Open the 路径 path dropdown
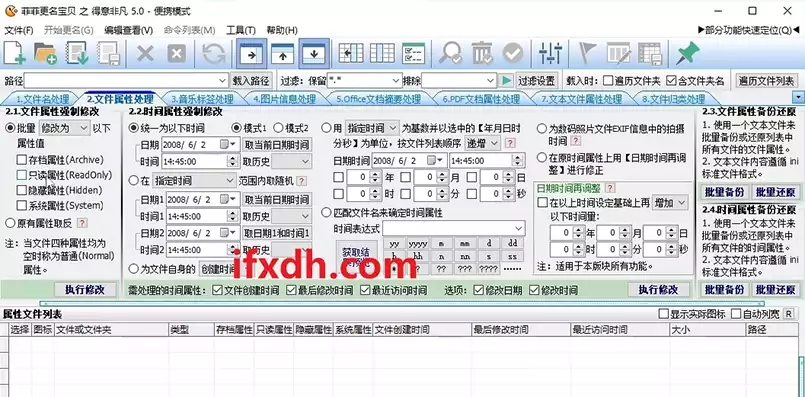Image resolution: width=805 pixels, height=397 pixels. (222, 81)
